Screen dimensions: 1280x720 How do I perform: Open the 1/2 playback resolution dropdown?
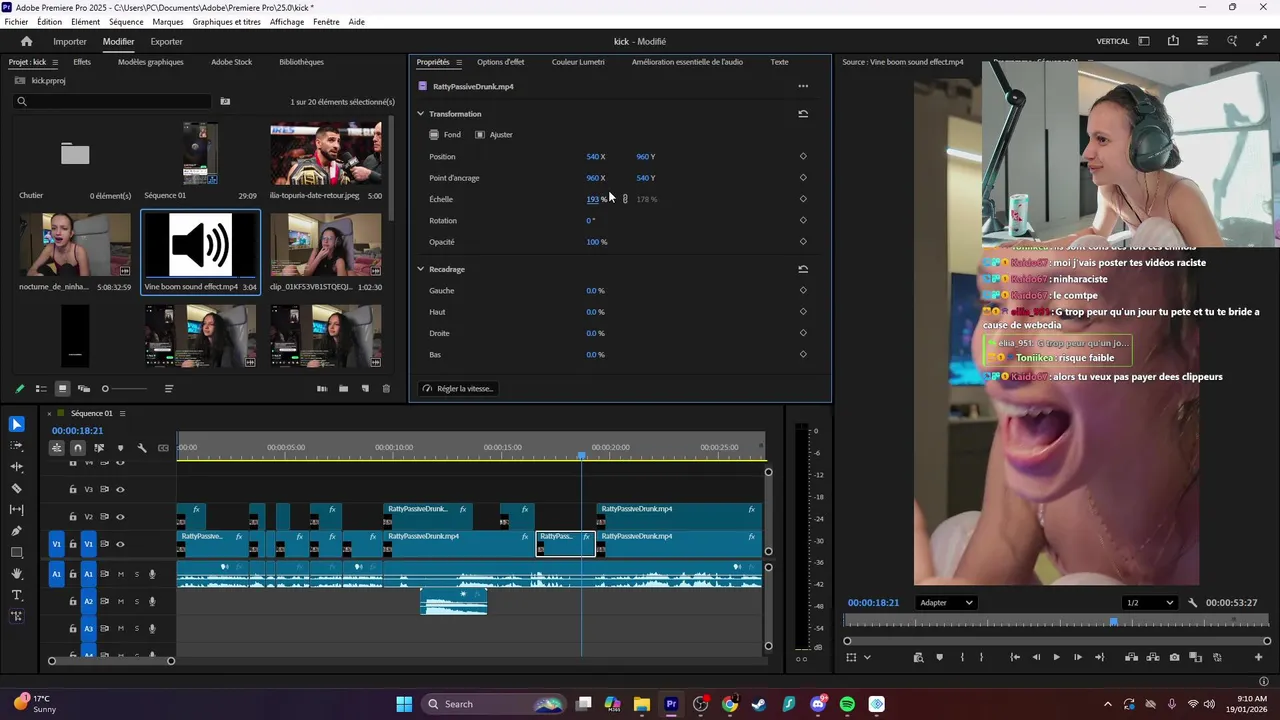click(1149, 603)
